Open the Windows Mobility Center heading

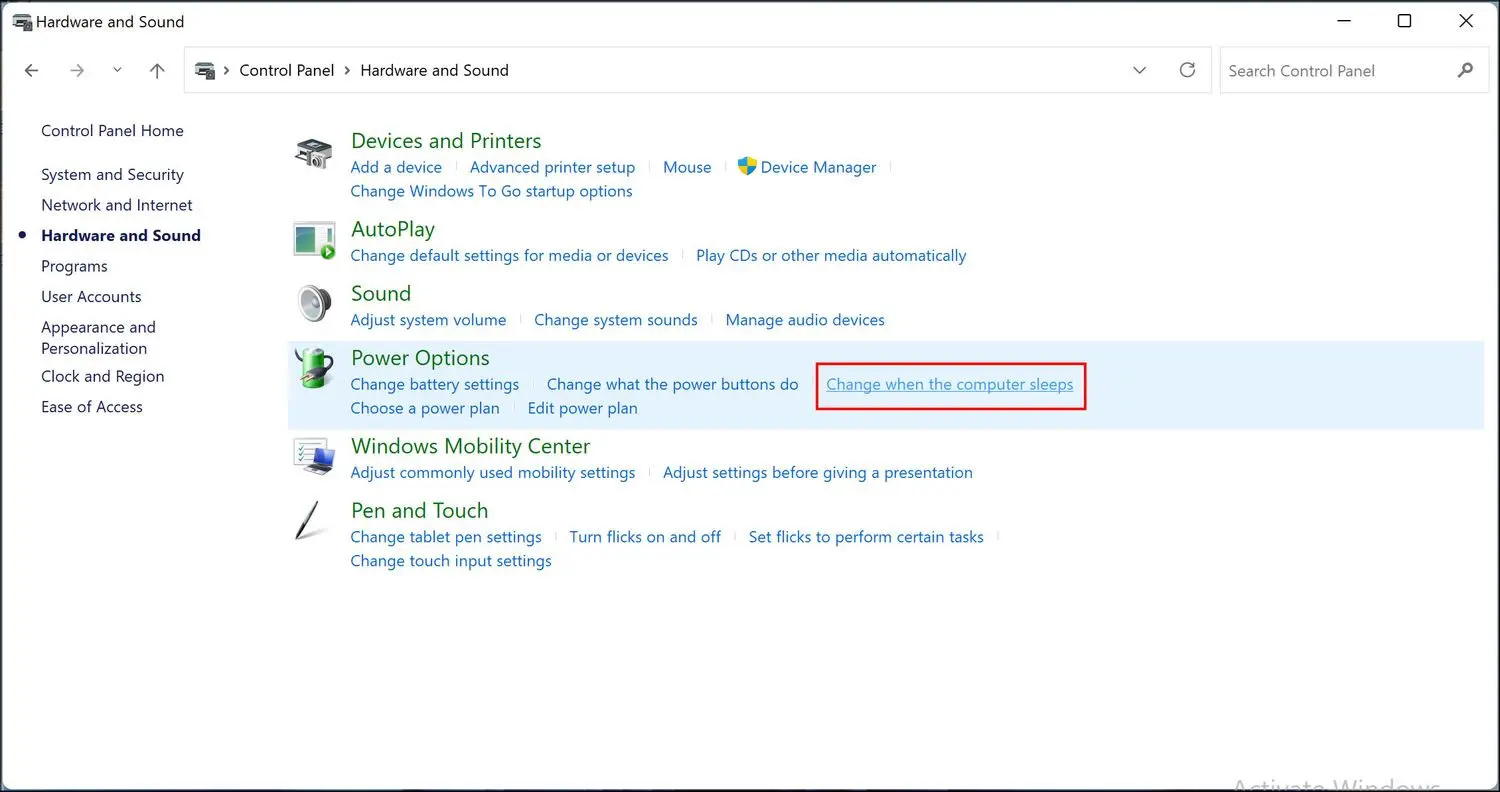pos(470,447)
